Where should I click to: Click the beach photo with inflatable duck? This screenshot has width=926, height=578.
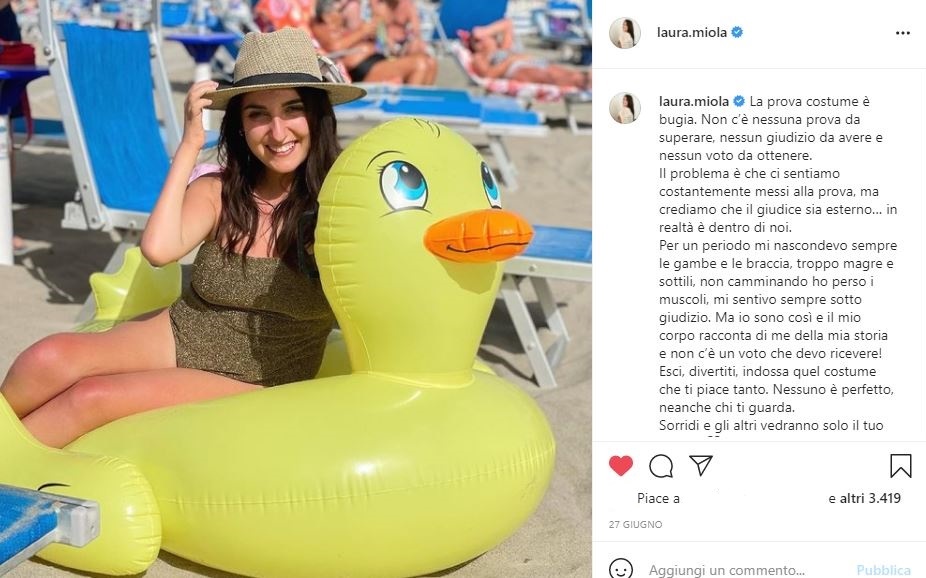point(296,289)
